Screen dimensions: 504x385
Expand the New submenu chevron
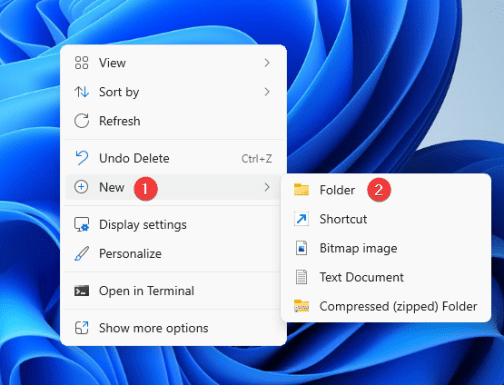click(267, 187)
